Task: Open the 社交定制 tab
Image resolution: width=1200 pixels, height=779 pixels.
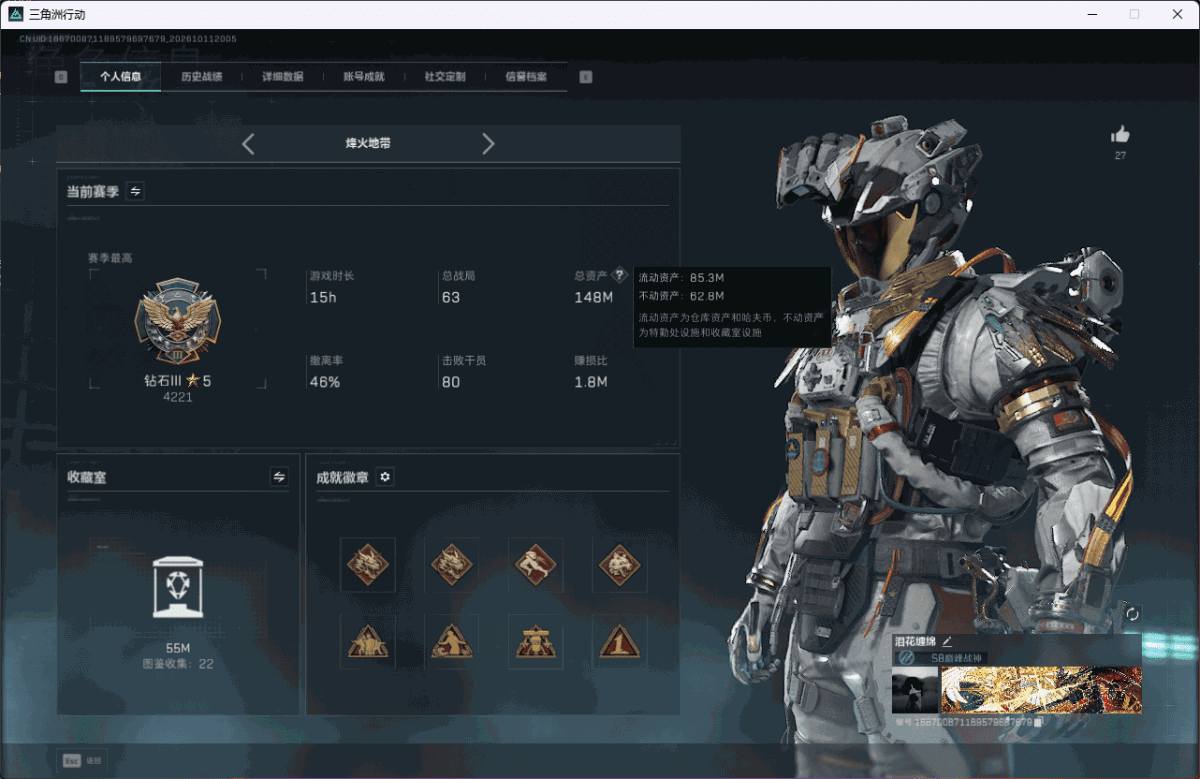Action: click(x=445, y=77)
